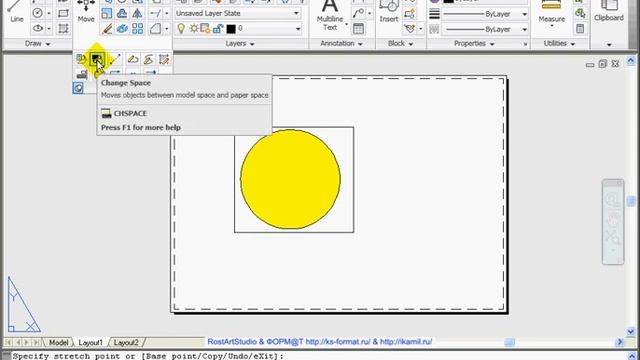Click the mirror triangle icon in Modify
Image resolution: width=640 pixels, height=360 pixels.
[x=138, y=13]
